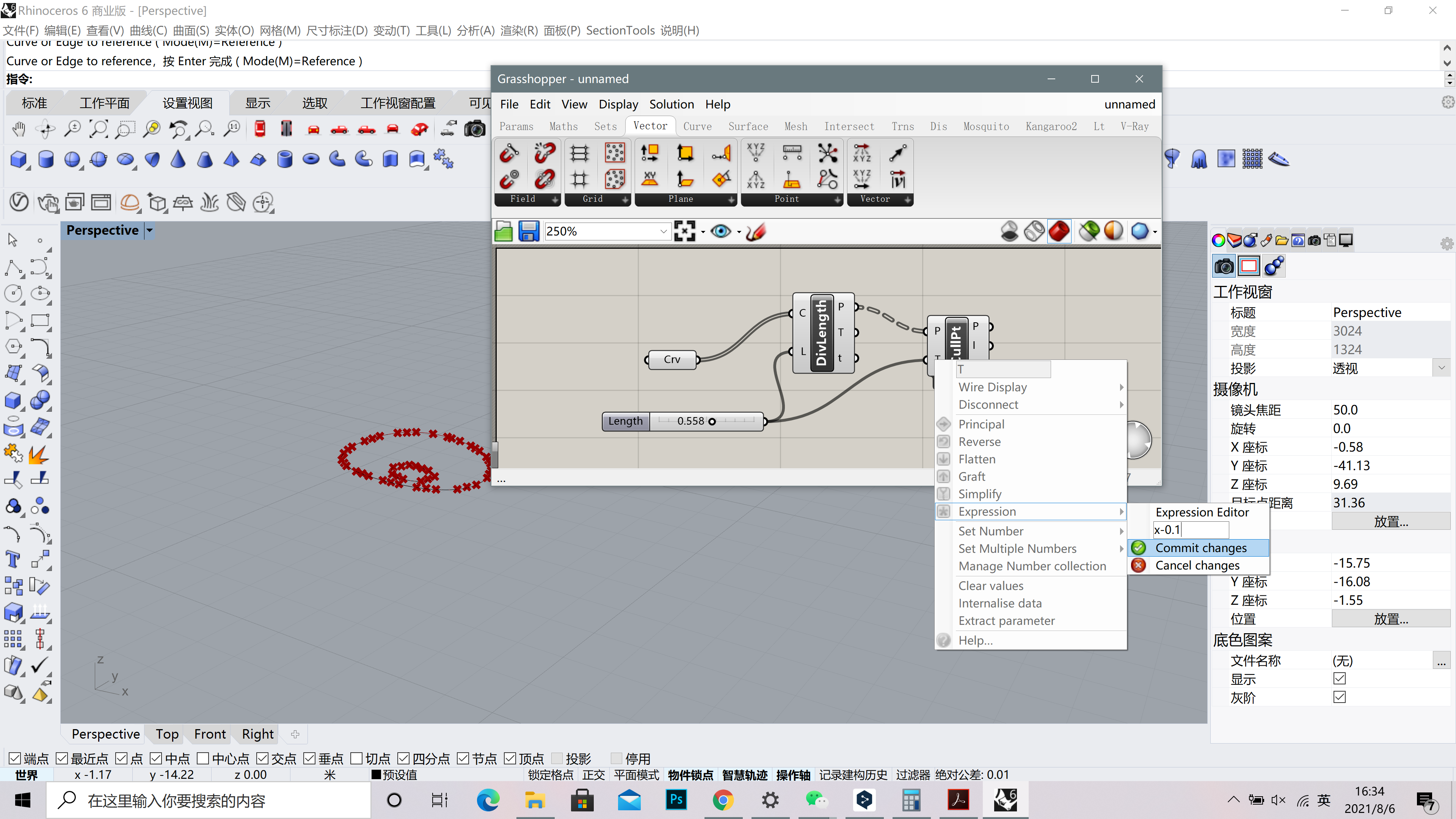Expand the Perspective viewport title menu
The height and width of the screenshot is (819, 1456).
(x=149, y=230)
